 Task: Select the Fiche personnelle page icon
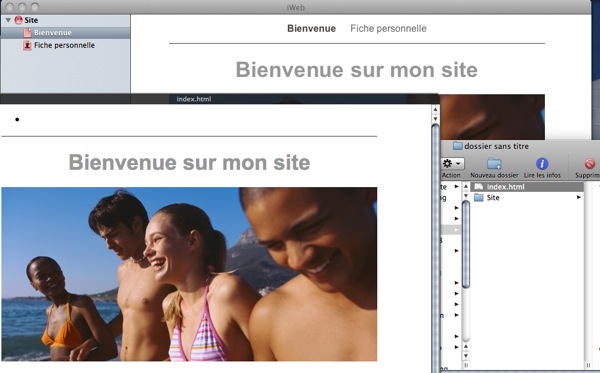coord(27,45)
